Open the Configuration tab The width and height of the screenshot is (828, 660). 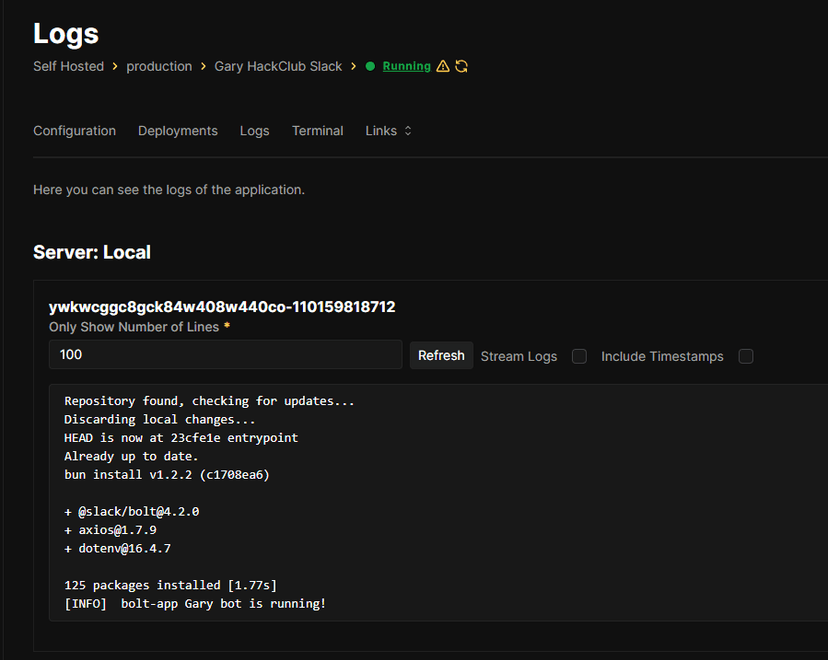click(74, 131)
